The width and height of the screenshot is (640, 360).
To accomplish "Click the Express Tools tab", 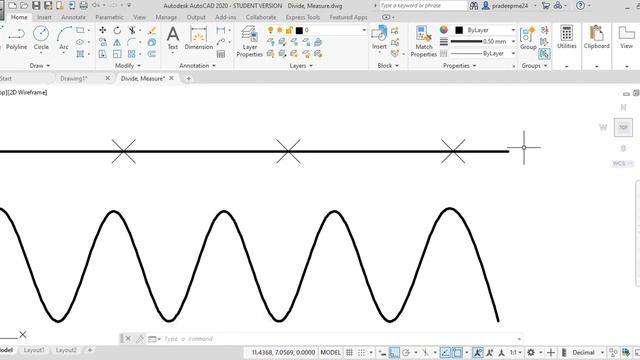I will (x=302, y=17).
